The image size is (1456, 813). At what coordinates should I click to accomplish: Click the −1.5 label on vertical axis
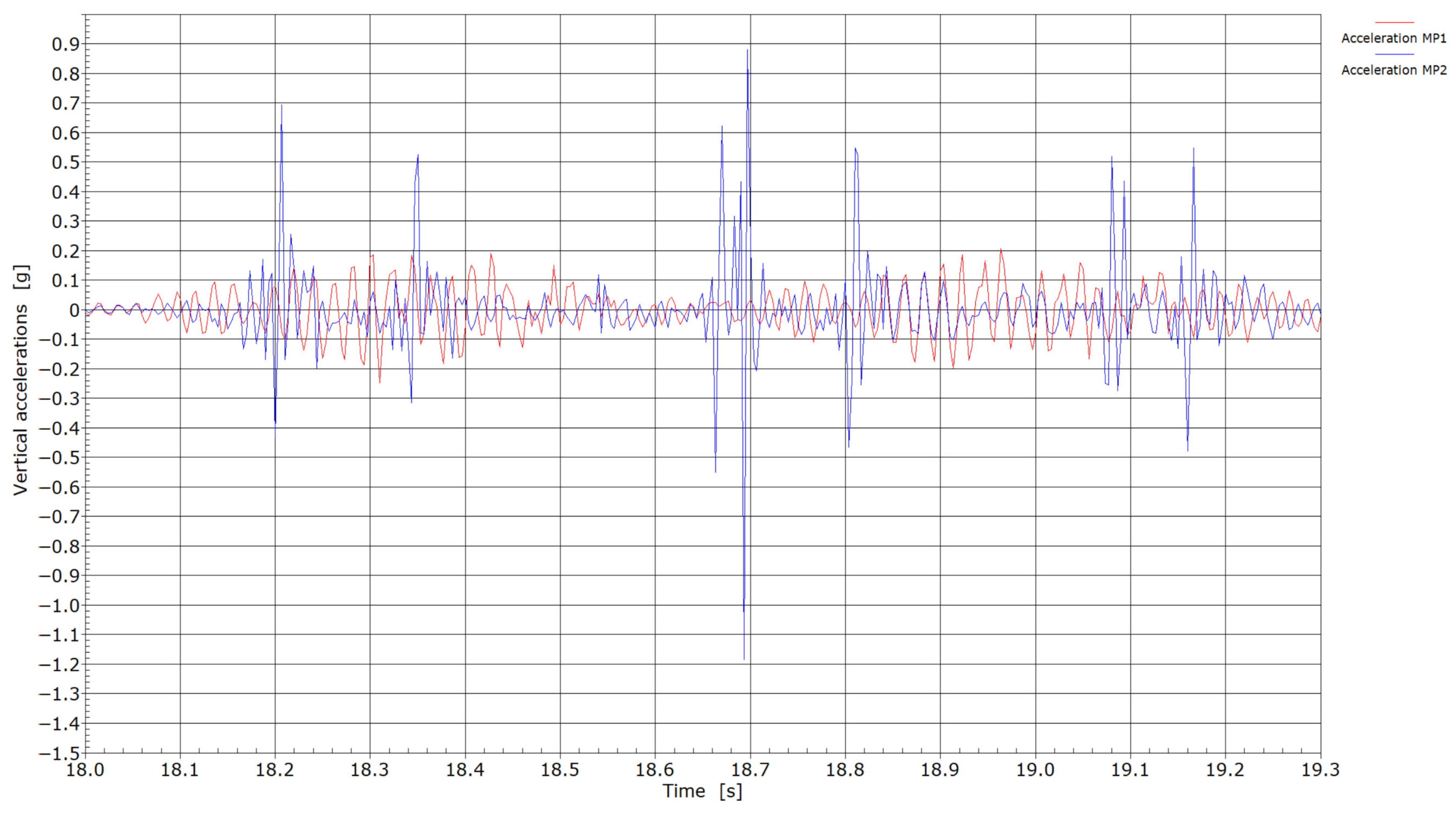(x=59, y=753)
